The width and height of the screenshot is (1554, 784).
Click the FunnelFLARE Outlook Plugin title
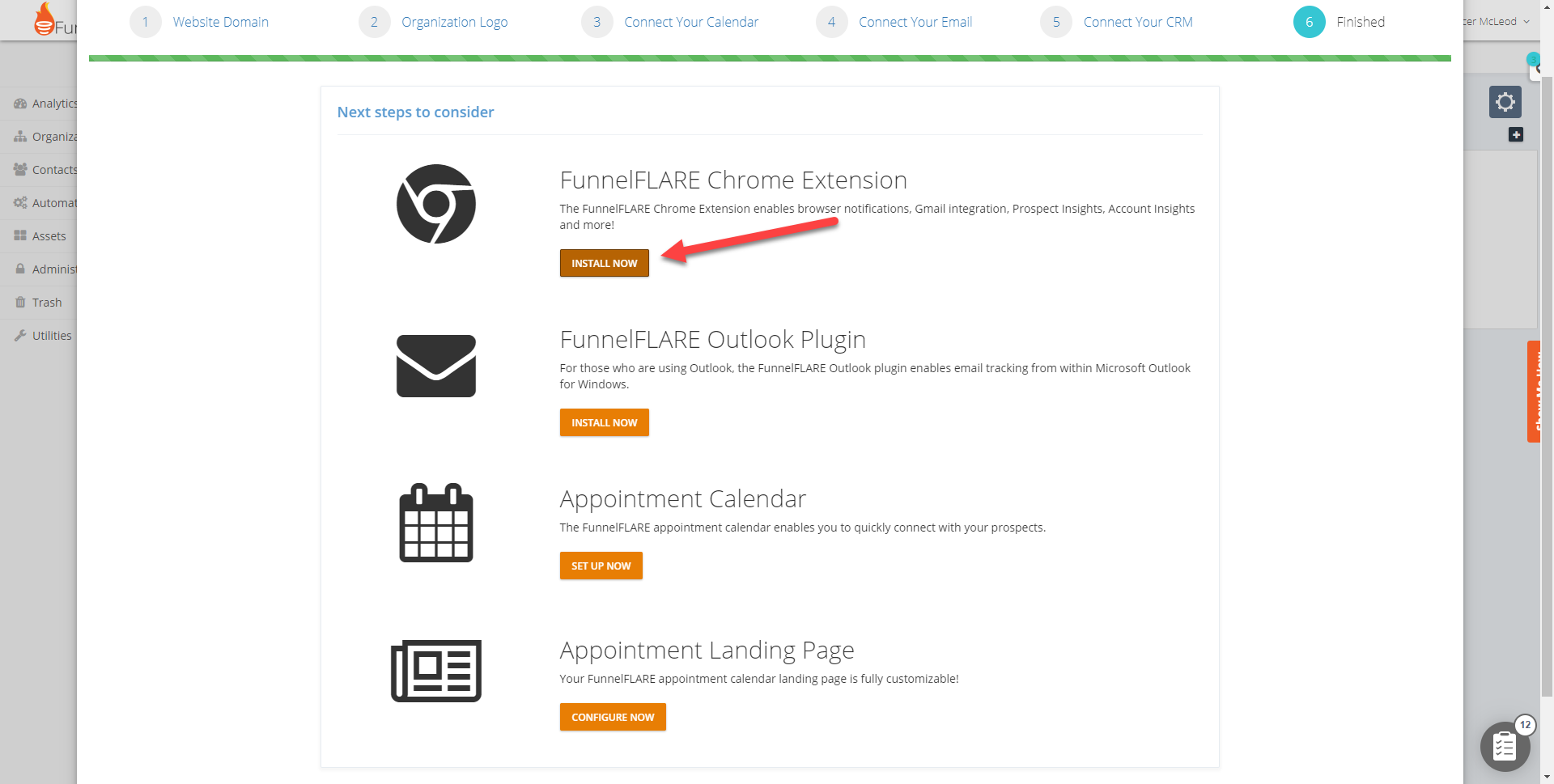point(713,340)
